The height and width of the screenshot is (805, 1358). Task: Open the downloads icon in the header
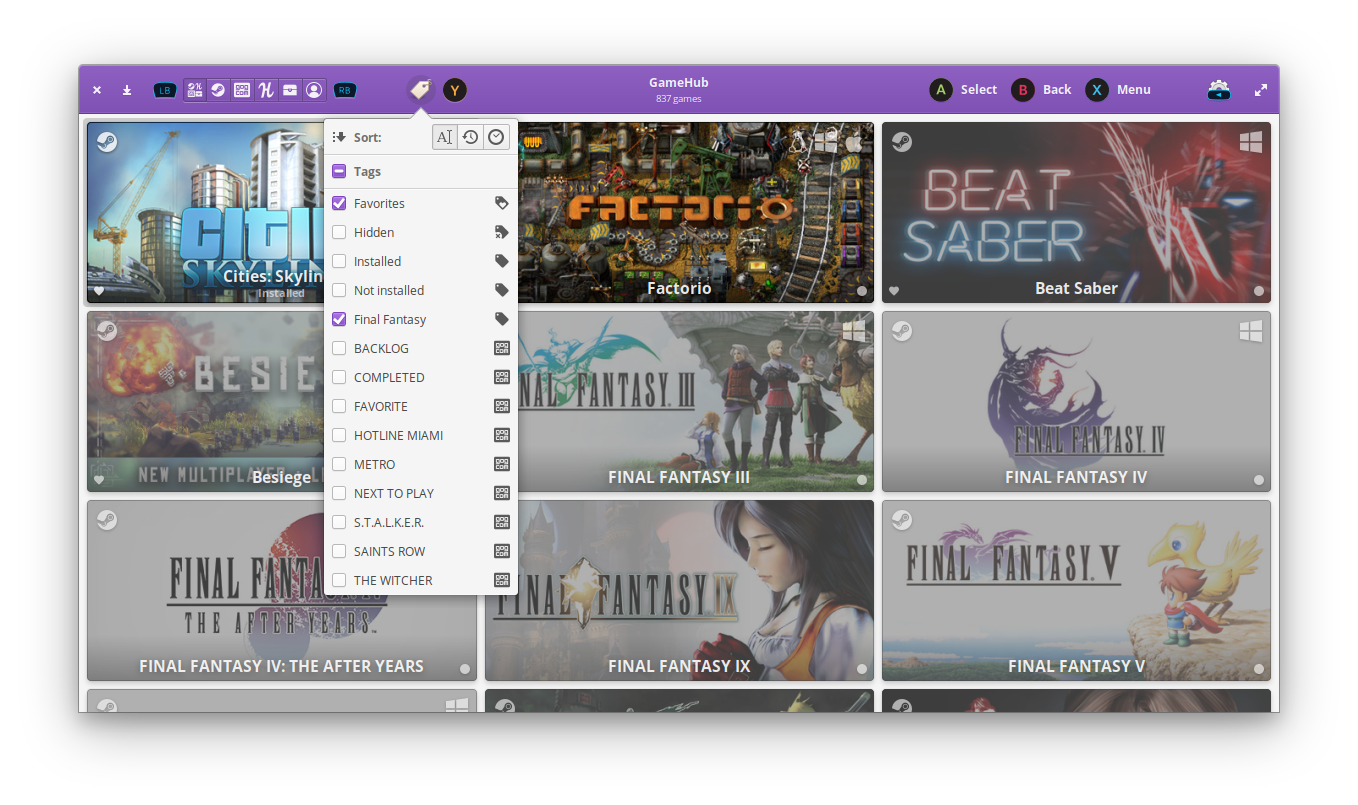(x=127, y=90)
